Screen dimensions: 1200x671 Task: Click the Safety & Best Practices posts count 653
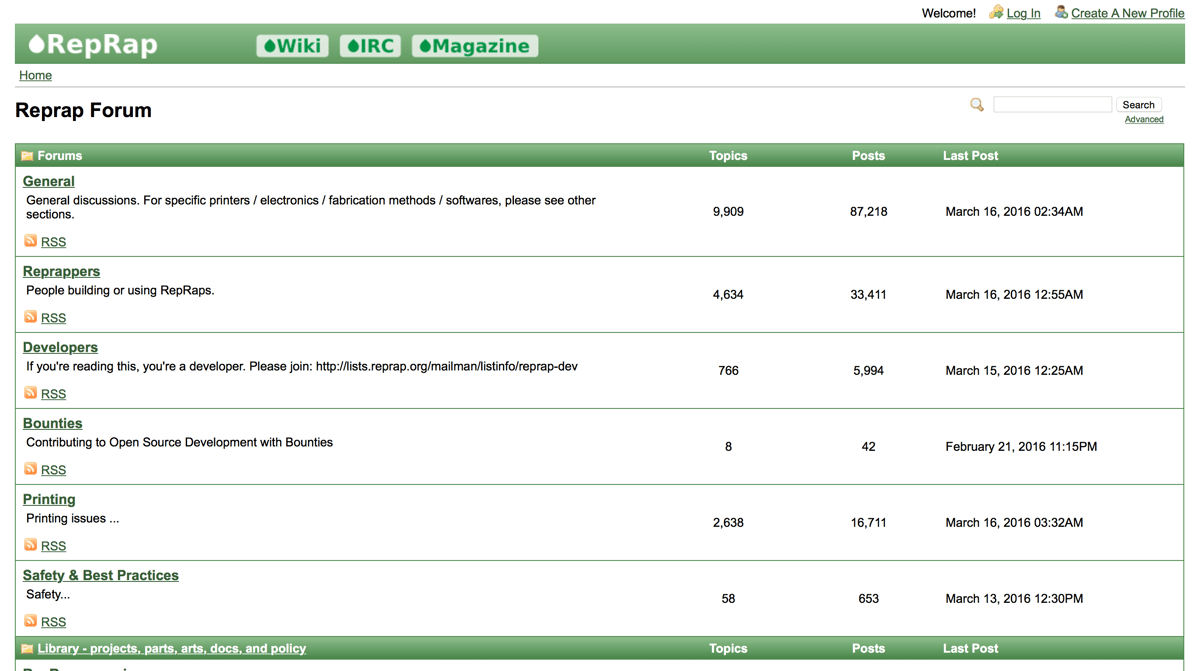pos(868,599)
